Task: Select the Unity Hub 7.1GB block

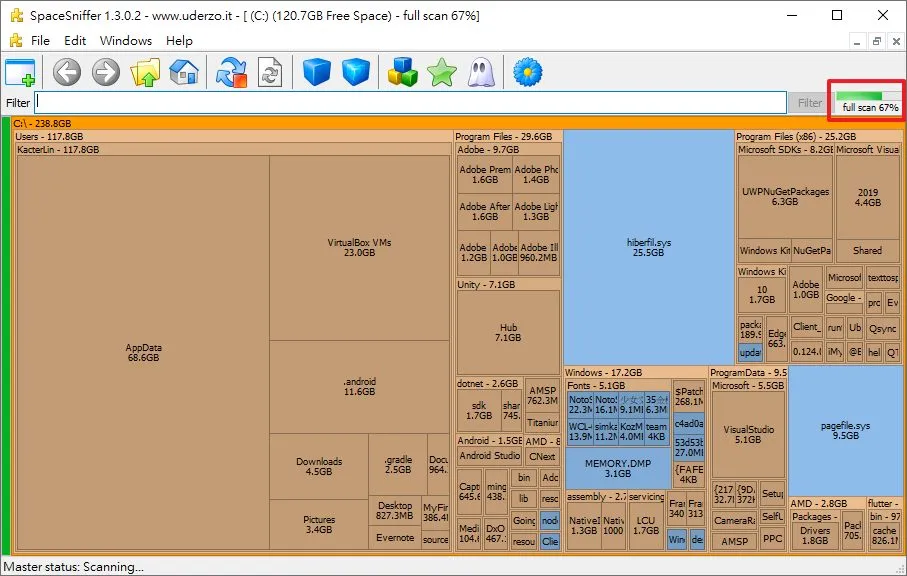Action: coord(508,333)
